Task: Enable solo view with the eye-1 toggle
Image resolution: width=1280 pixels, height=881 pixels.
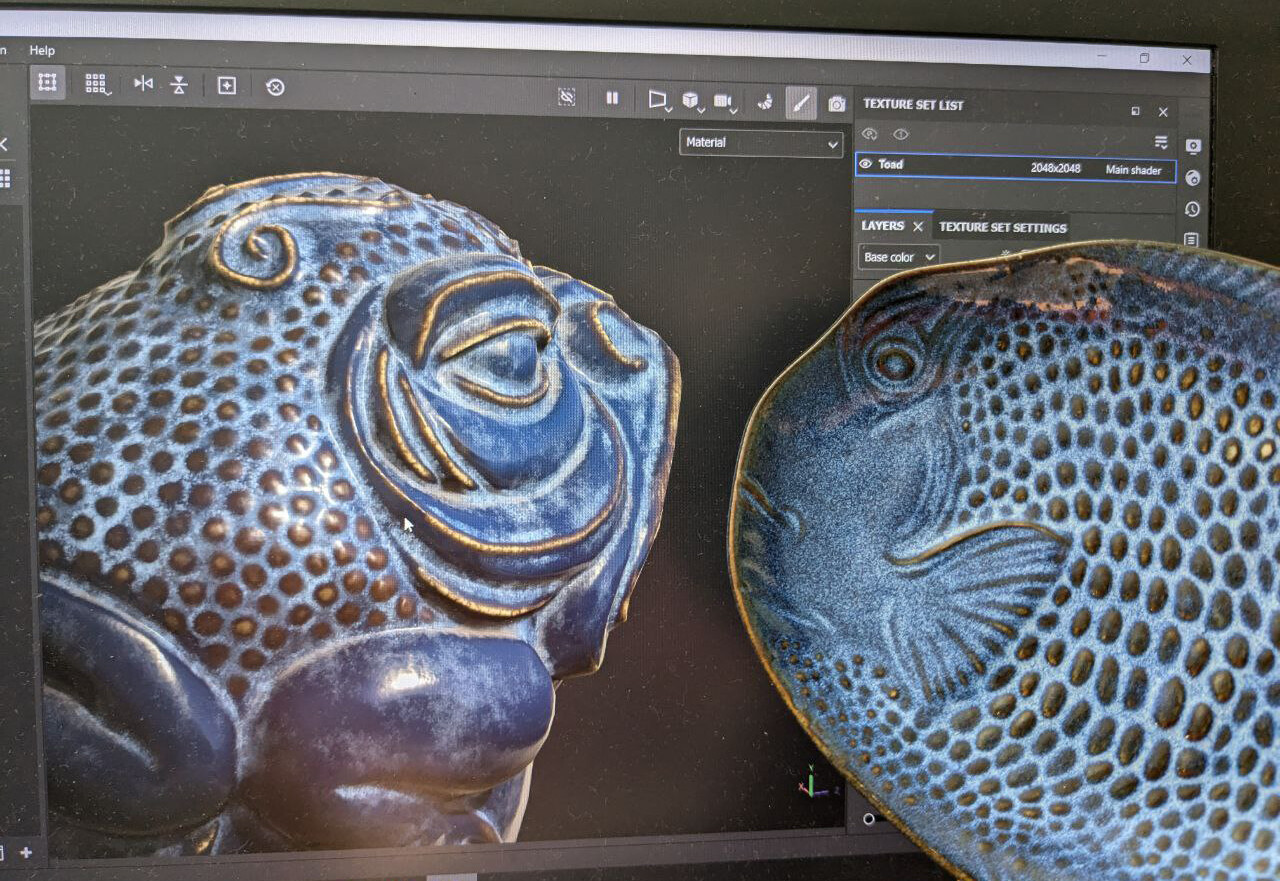Action: [x=900, y=133]
